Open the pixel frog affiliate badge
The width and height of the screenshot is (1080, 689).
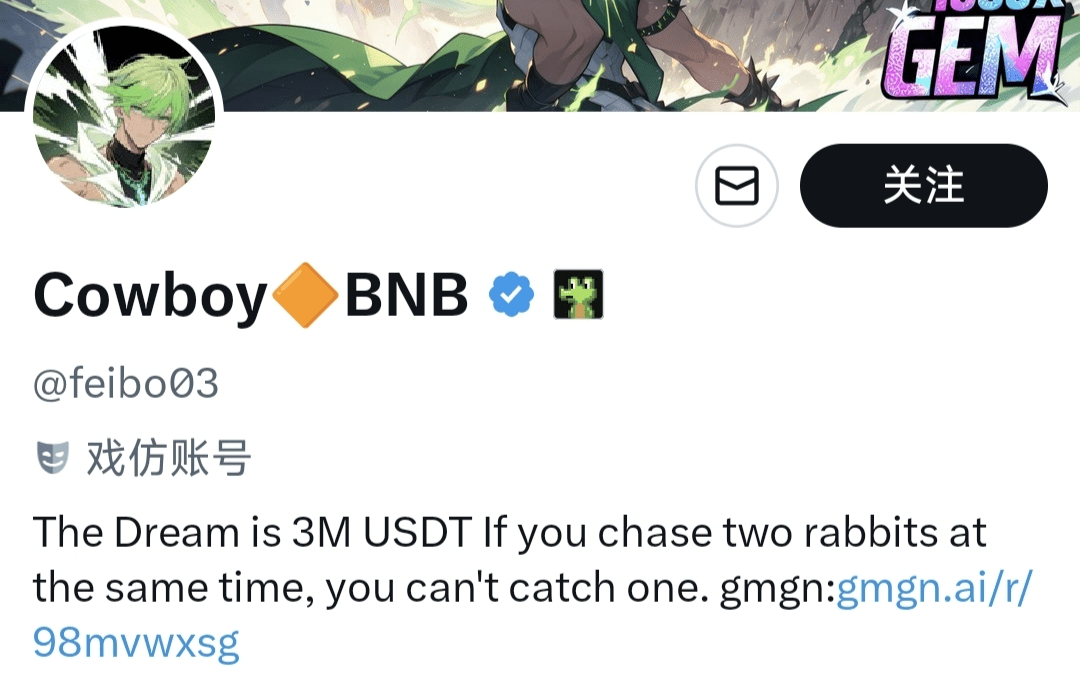579,294
